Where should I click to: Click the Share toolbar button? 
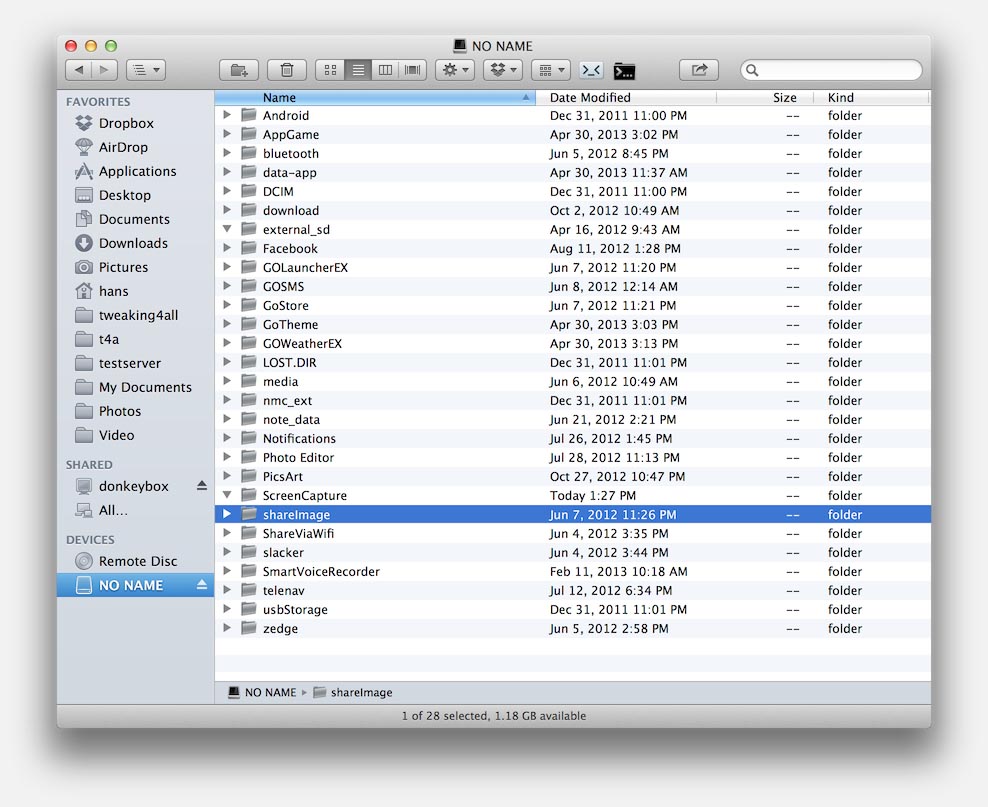tap(699, 70)
